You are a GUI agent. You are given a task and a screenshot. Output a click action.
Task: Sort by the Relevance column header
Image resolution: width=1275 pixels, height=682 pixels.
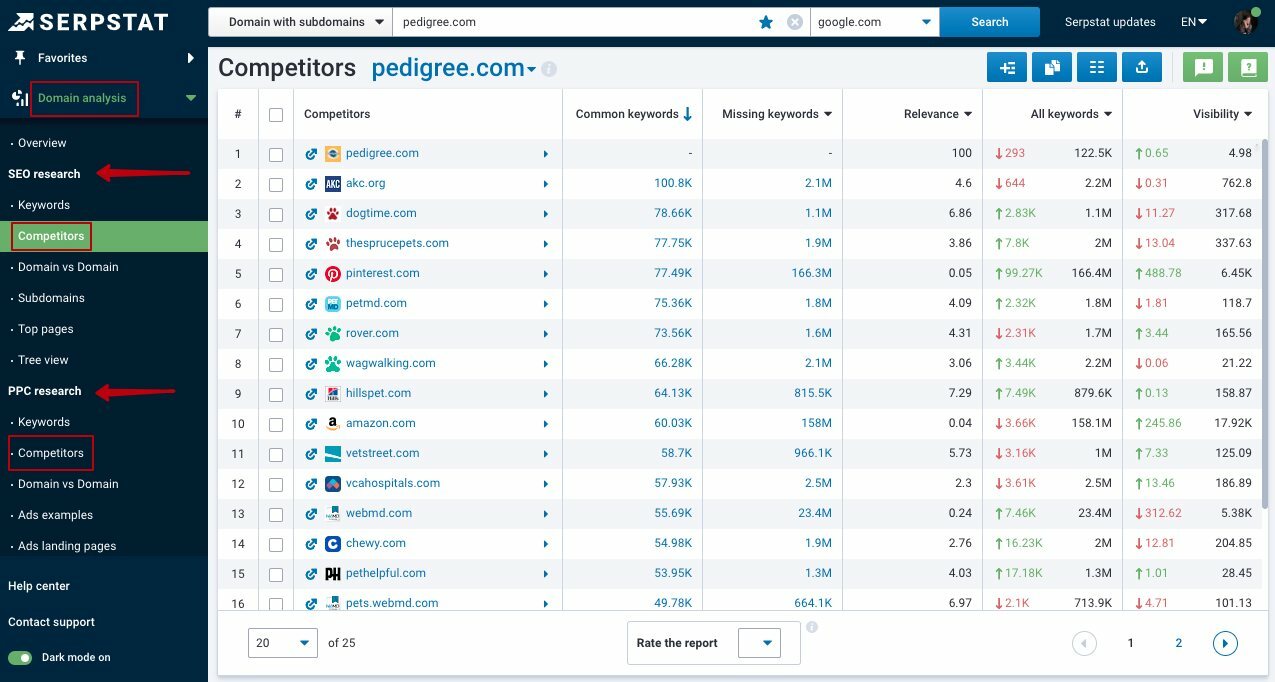(x=938, y=114)
